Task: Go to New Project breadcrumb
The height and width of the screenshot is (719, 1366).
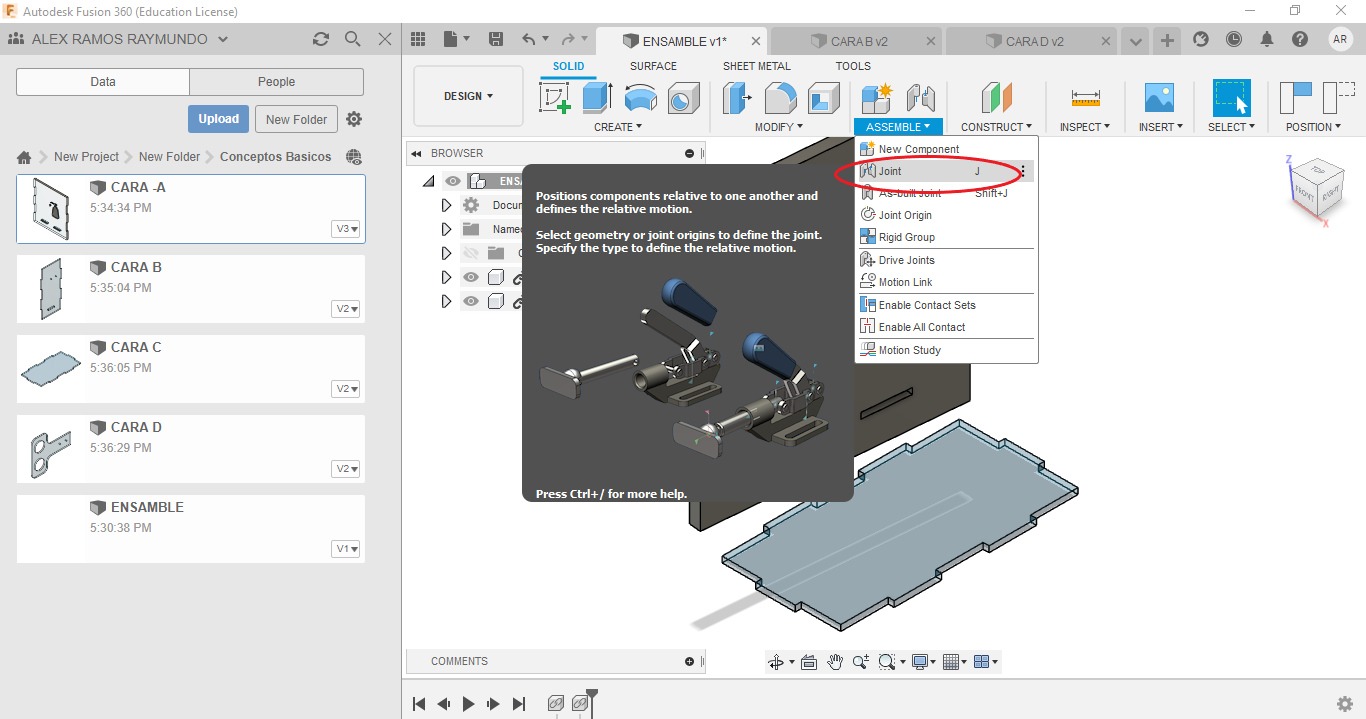Action: tap(86, 157)
